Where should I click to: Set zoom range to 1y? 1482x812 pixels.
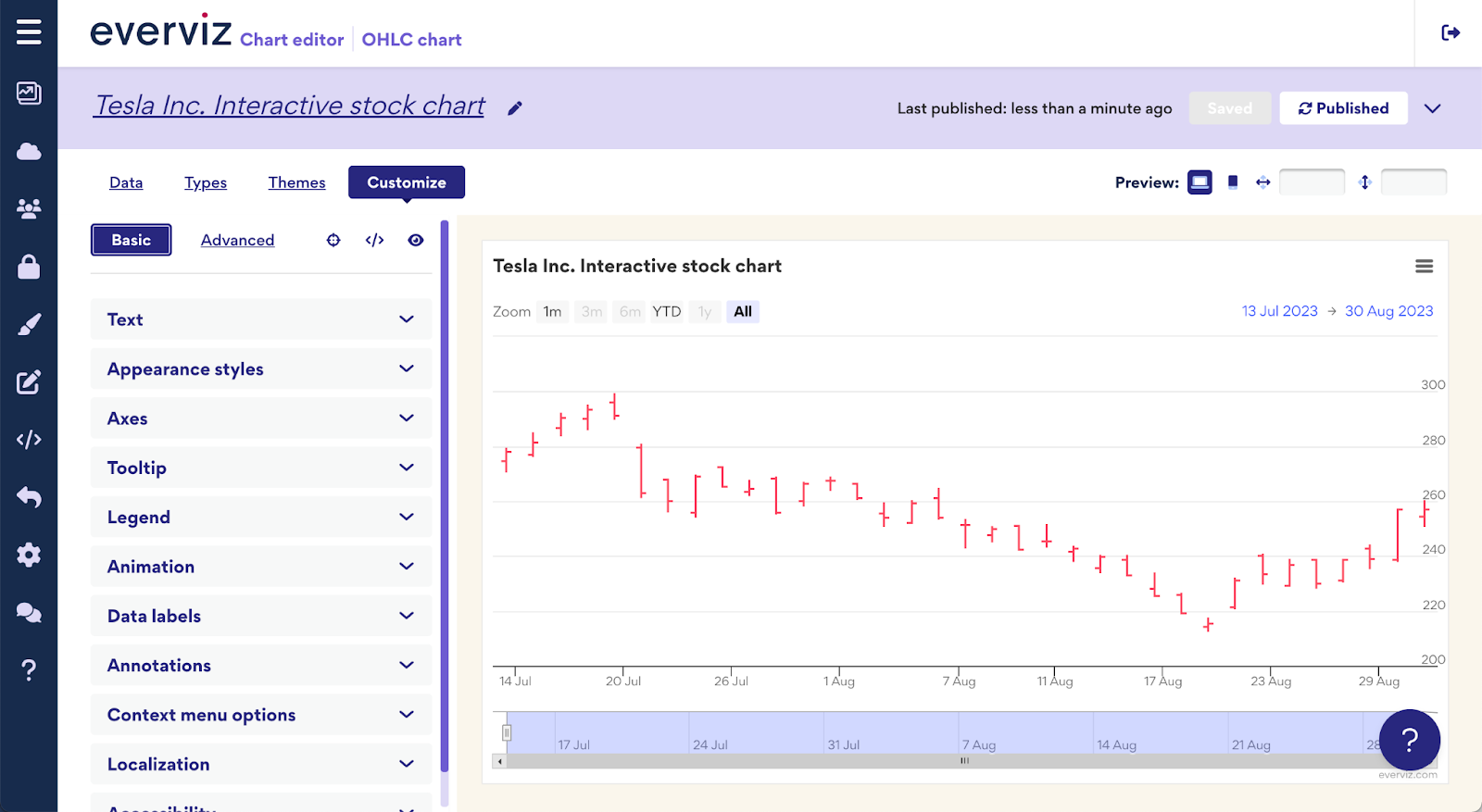pyautogui.click(x=705, y=312)
